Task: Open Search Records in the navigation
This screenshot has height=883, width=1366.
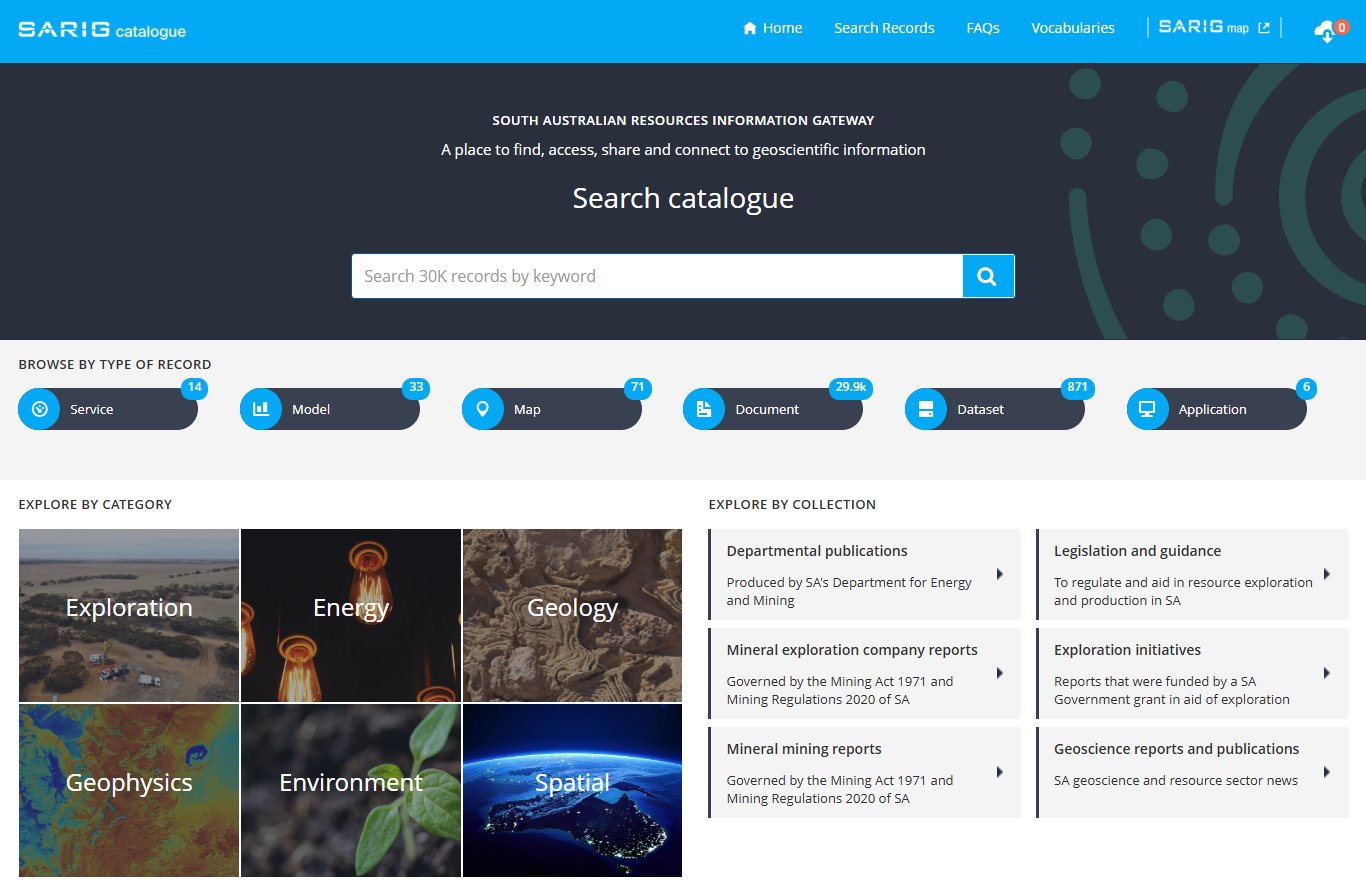Action: point(884,28)
